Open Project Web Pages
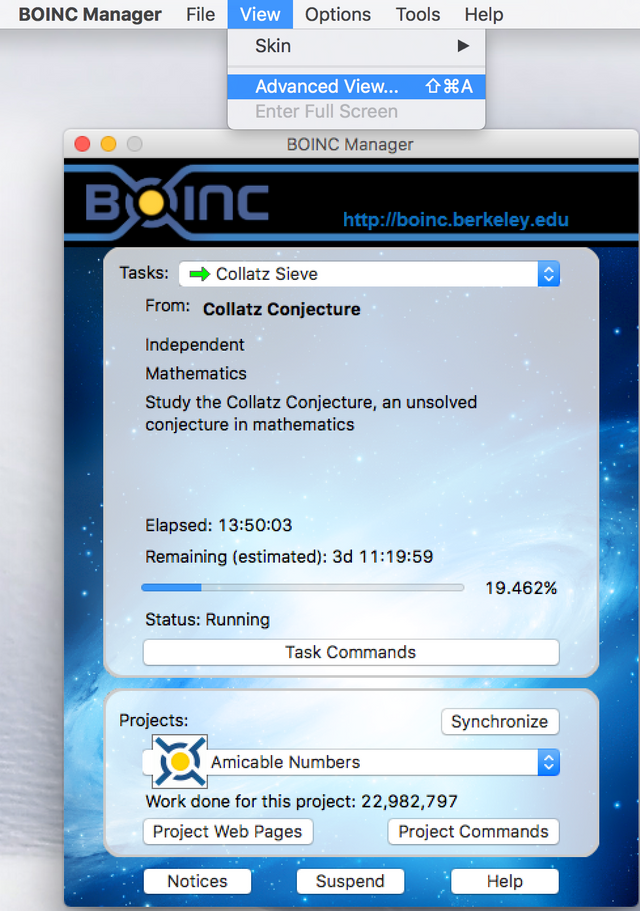 (x=228, y=832)
